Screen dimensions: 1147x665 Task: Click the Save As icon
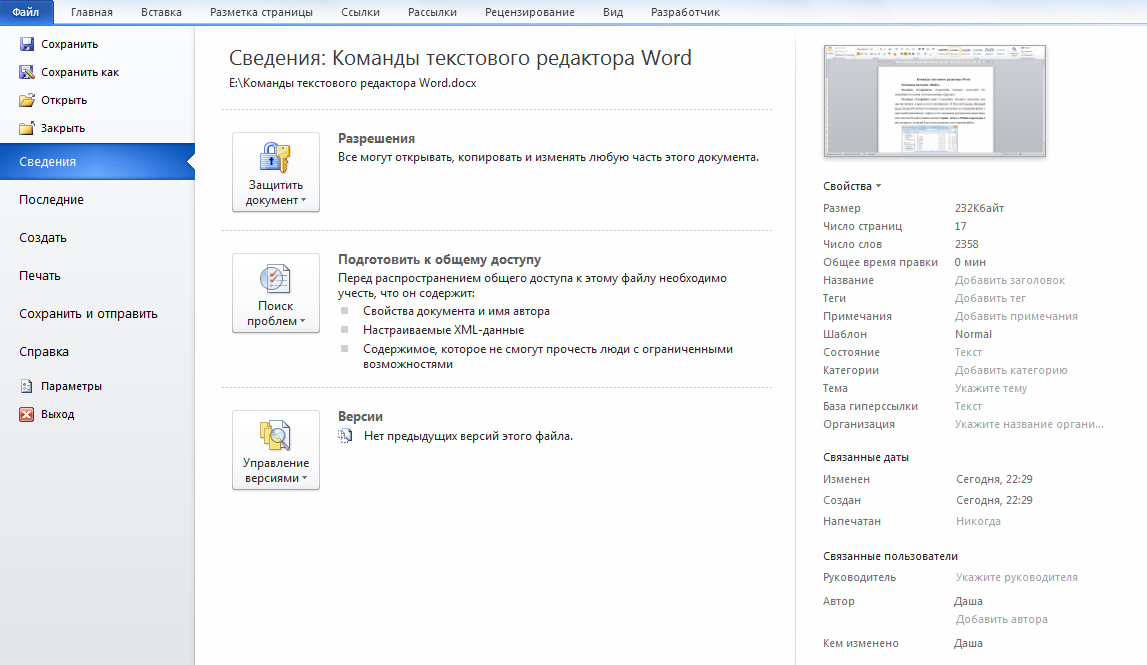(26, 72)
